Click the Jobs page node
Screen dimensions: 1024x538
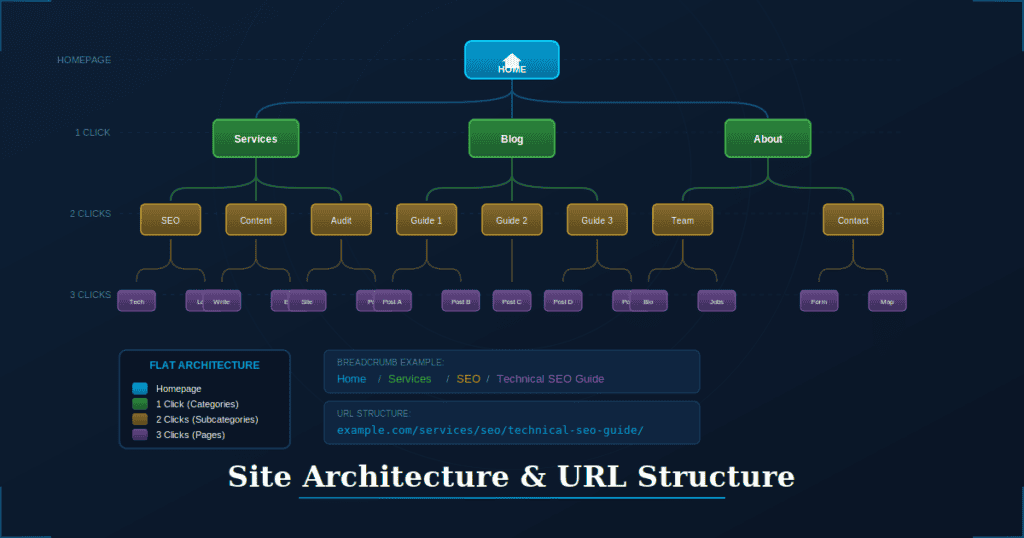716,301
